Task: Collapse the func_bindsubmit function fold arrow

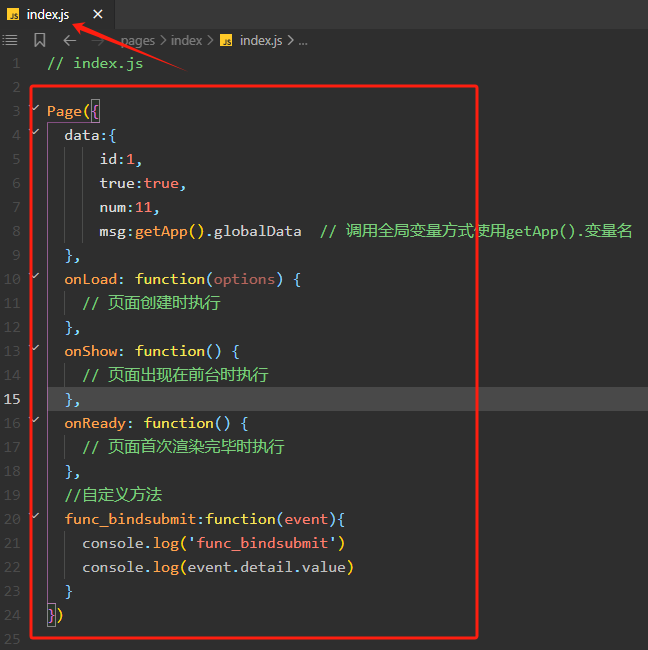Action: click(x=35, y=516)
